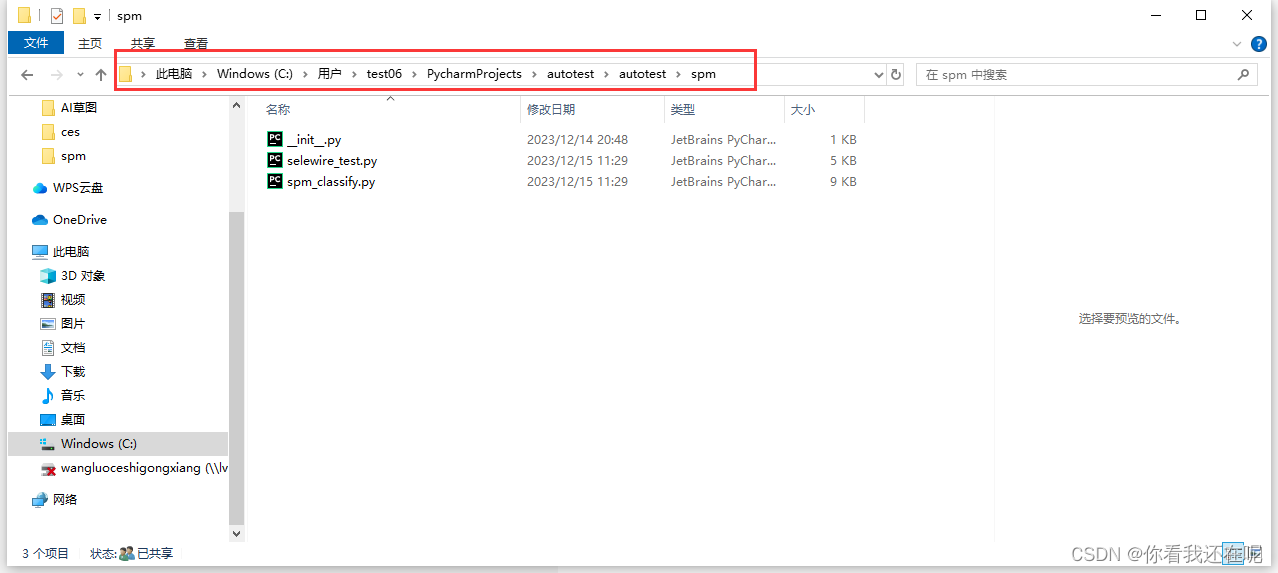Click the search magnifier icon

point(1244,75)
